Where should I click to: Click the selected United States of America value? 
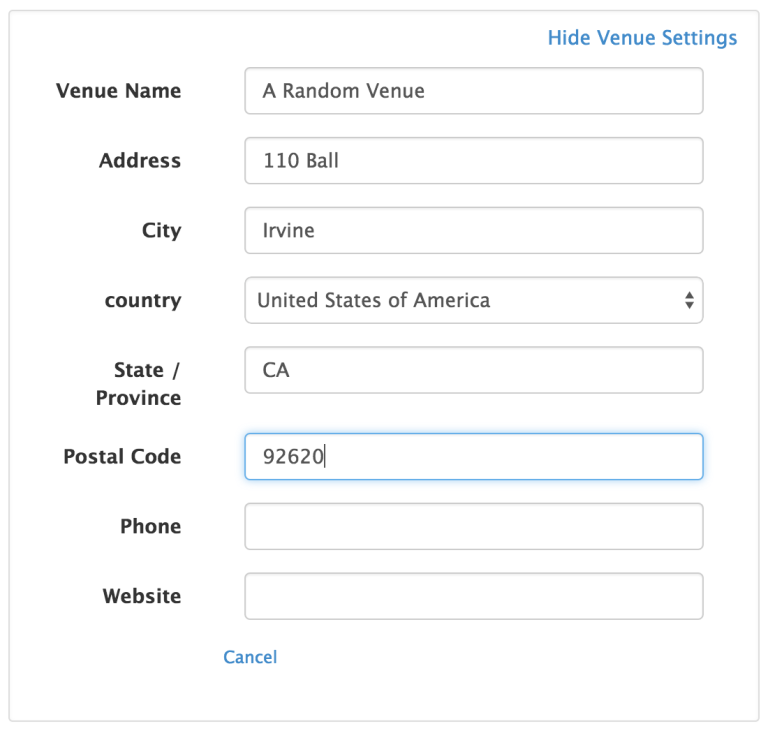click(x=374, y=300)
